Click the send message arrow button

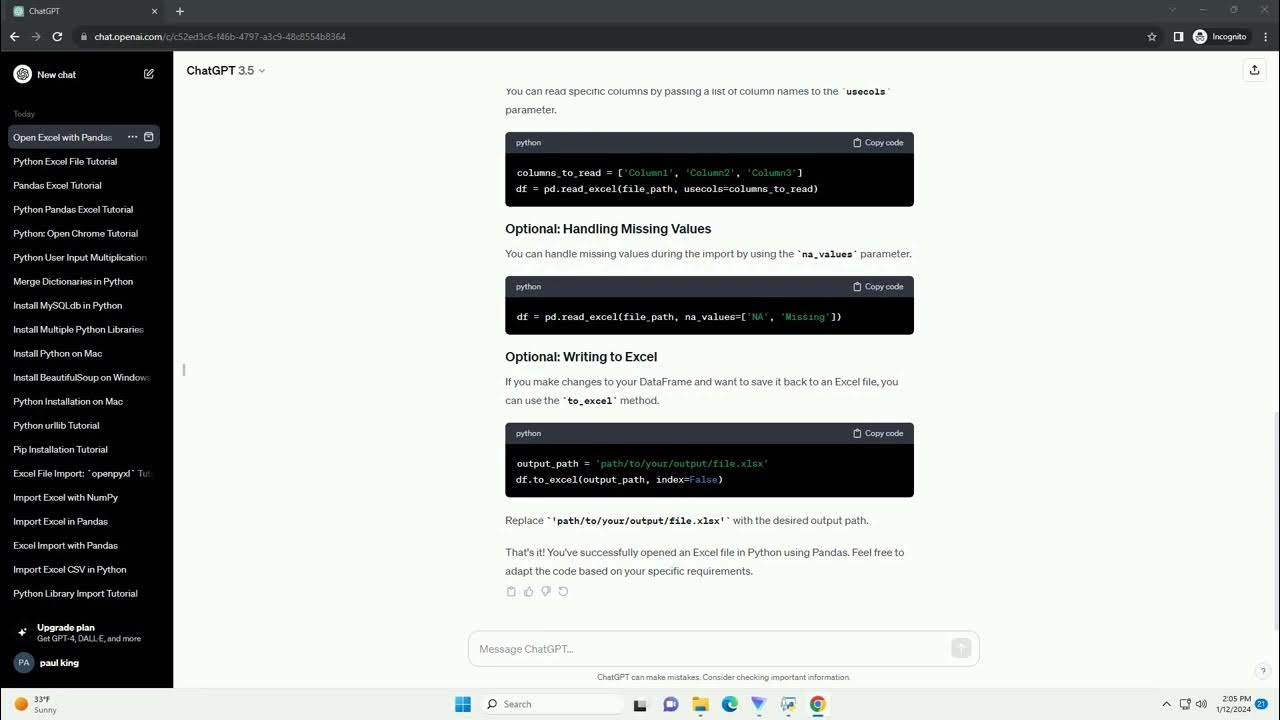[x=961, y=648]
